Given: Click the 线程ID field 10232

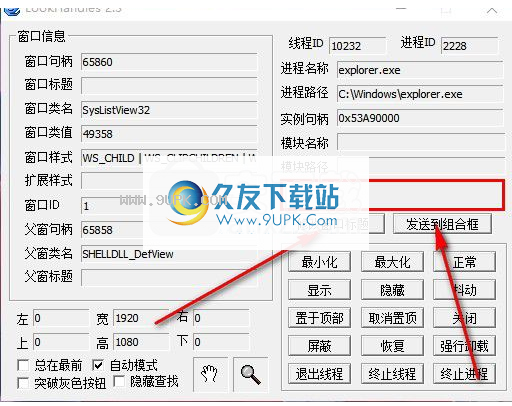Looking at the screenshot, I should tap(357, 46).
